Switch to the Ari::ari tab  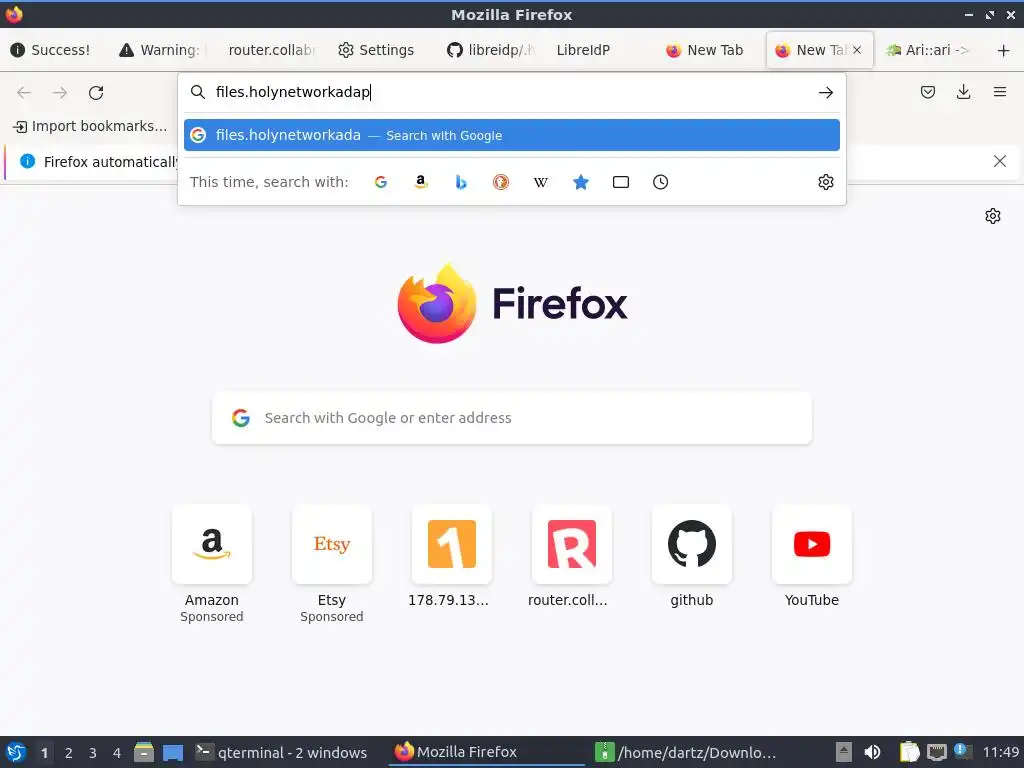[927, 50]
